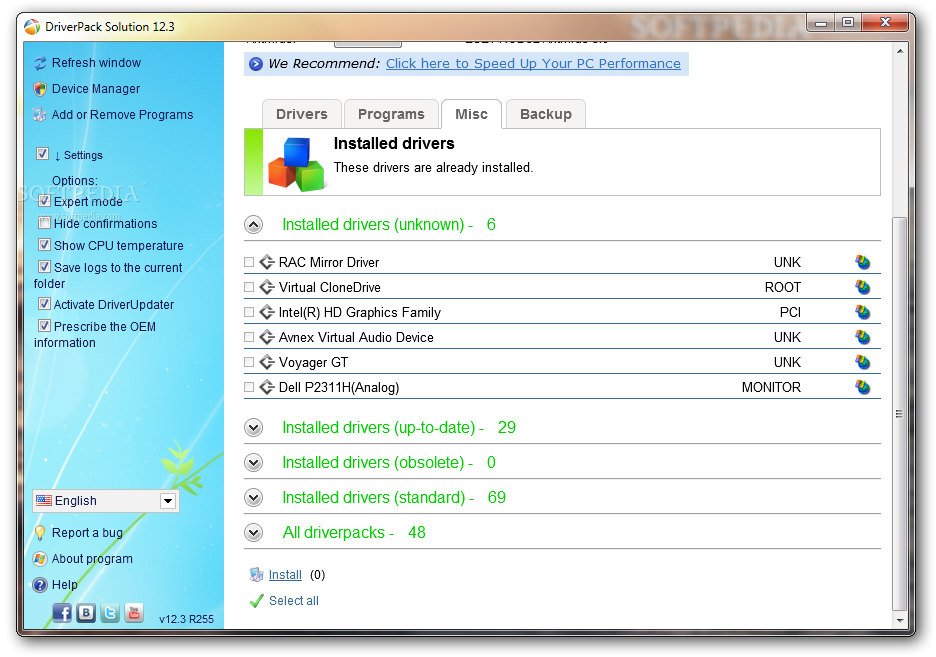Enable Hide confirmations
The image size is (936, 657).
[45, 222]
